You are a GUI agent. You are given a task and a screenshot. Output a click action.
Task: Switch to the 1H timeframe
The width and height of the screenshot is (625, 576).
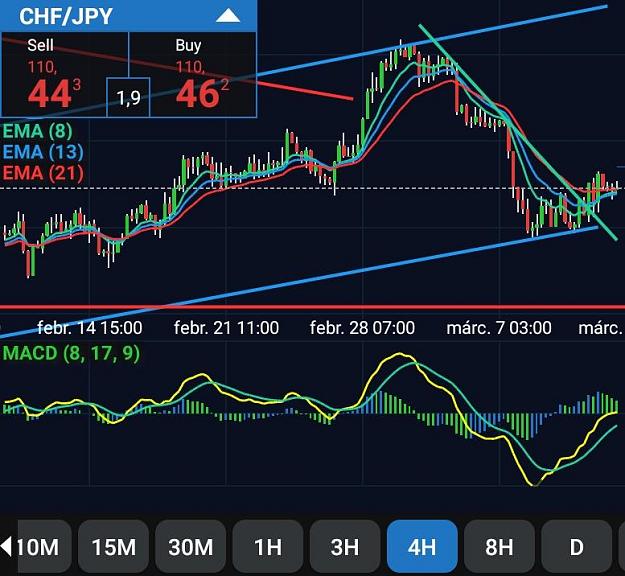[x=268, y=547]
